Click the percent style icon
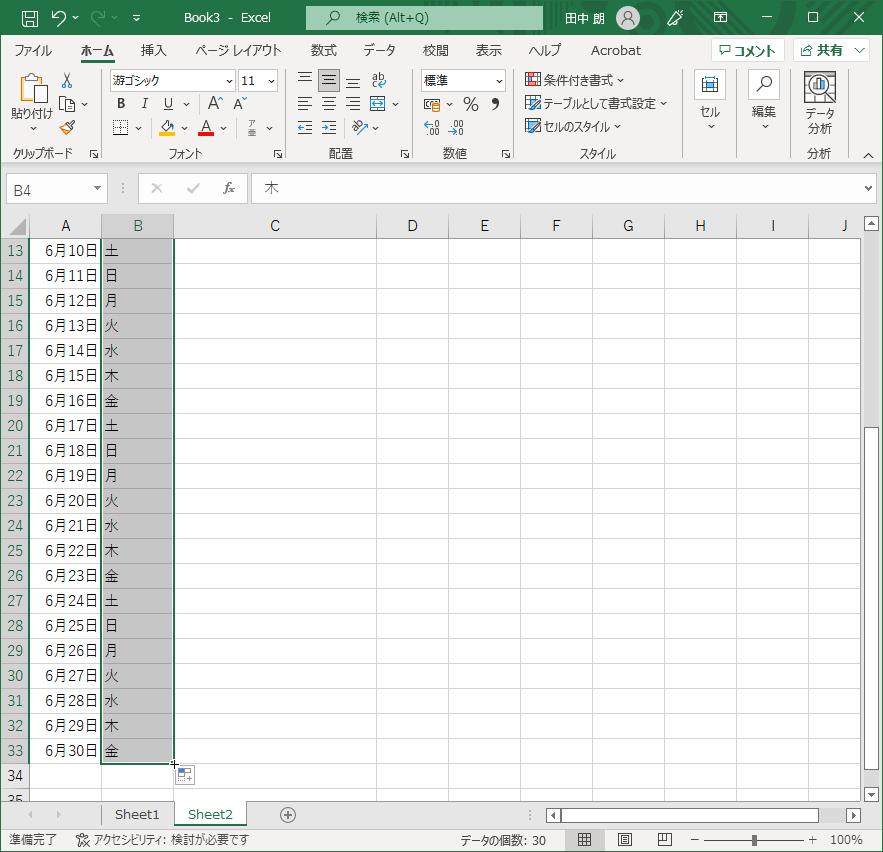The width and height of the screenshot is (883, 852). (471, 104)
